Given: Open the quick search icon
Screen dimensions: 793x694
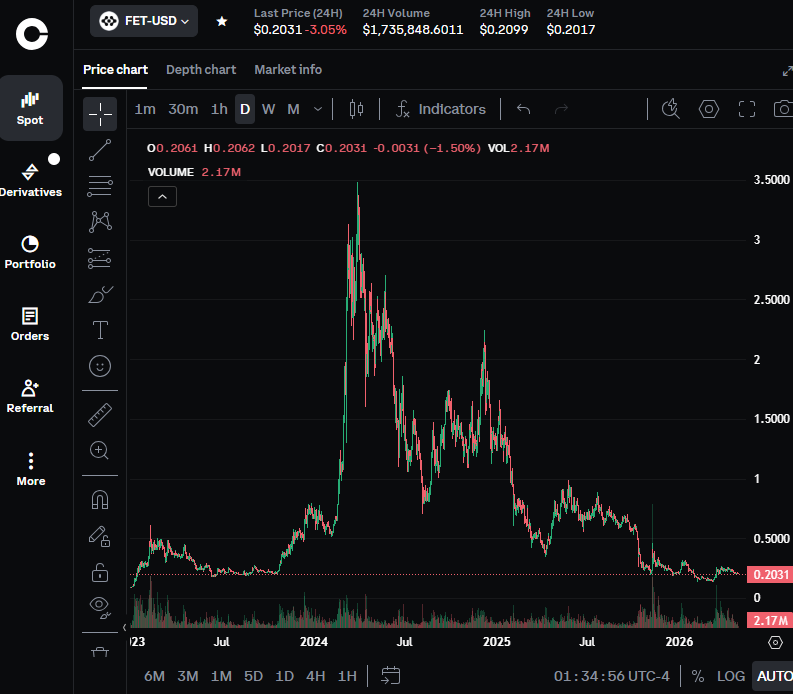Looking at the screenshot, I should 671,109.
